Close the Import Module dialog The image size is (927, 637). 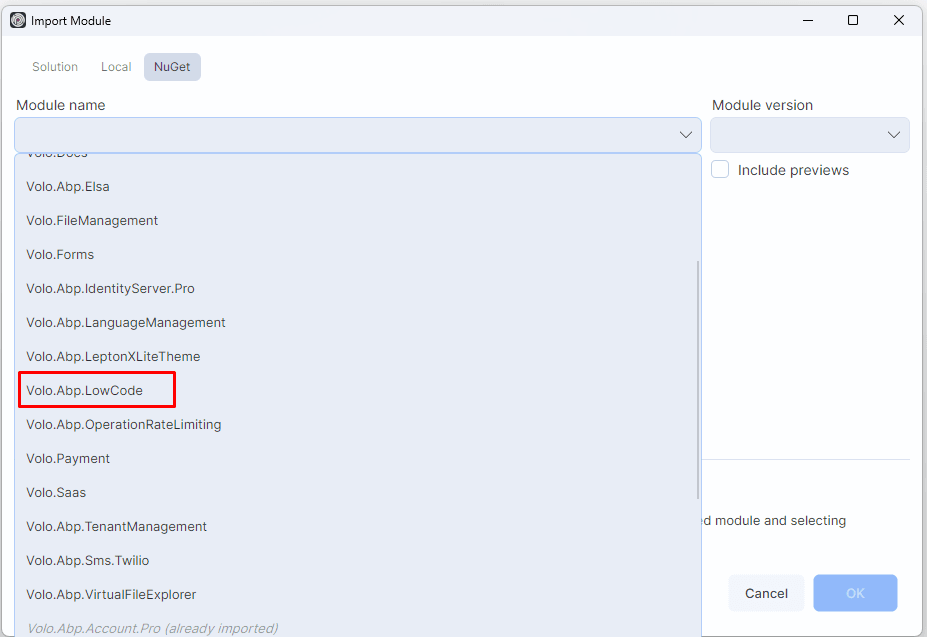[899, 21]
